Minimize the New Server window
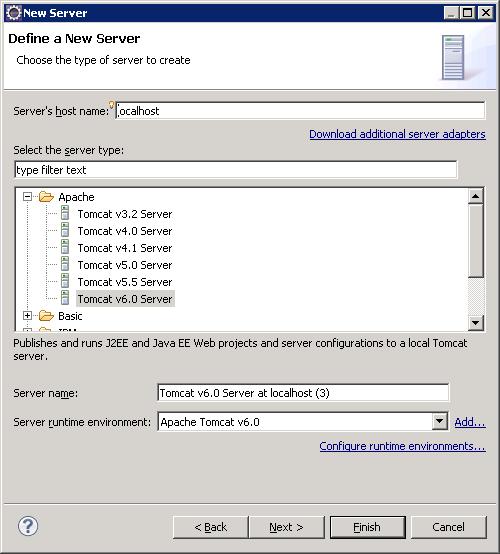 coord(451,13)
